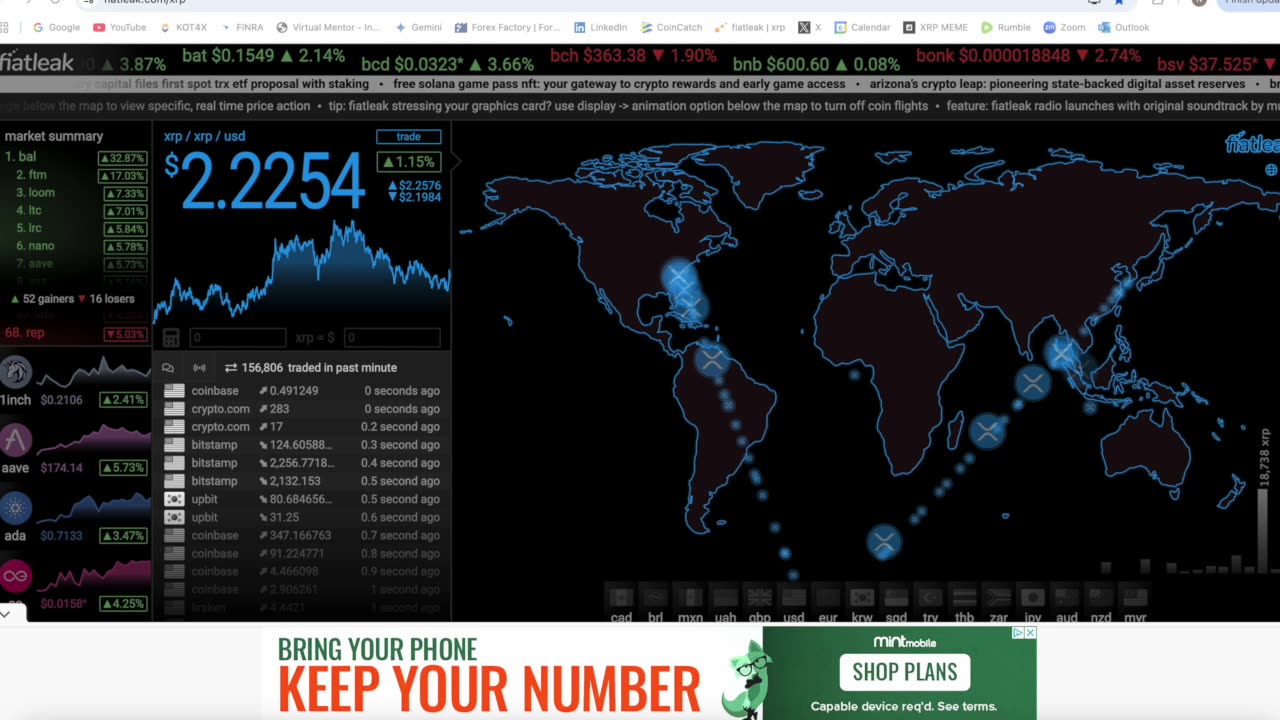Open the X bookmark
The image size is (1280, 720).
pos(810,27)
